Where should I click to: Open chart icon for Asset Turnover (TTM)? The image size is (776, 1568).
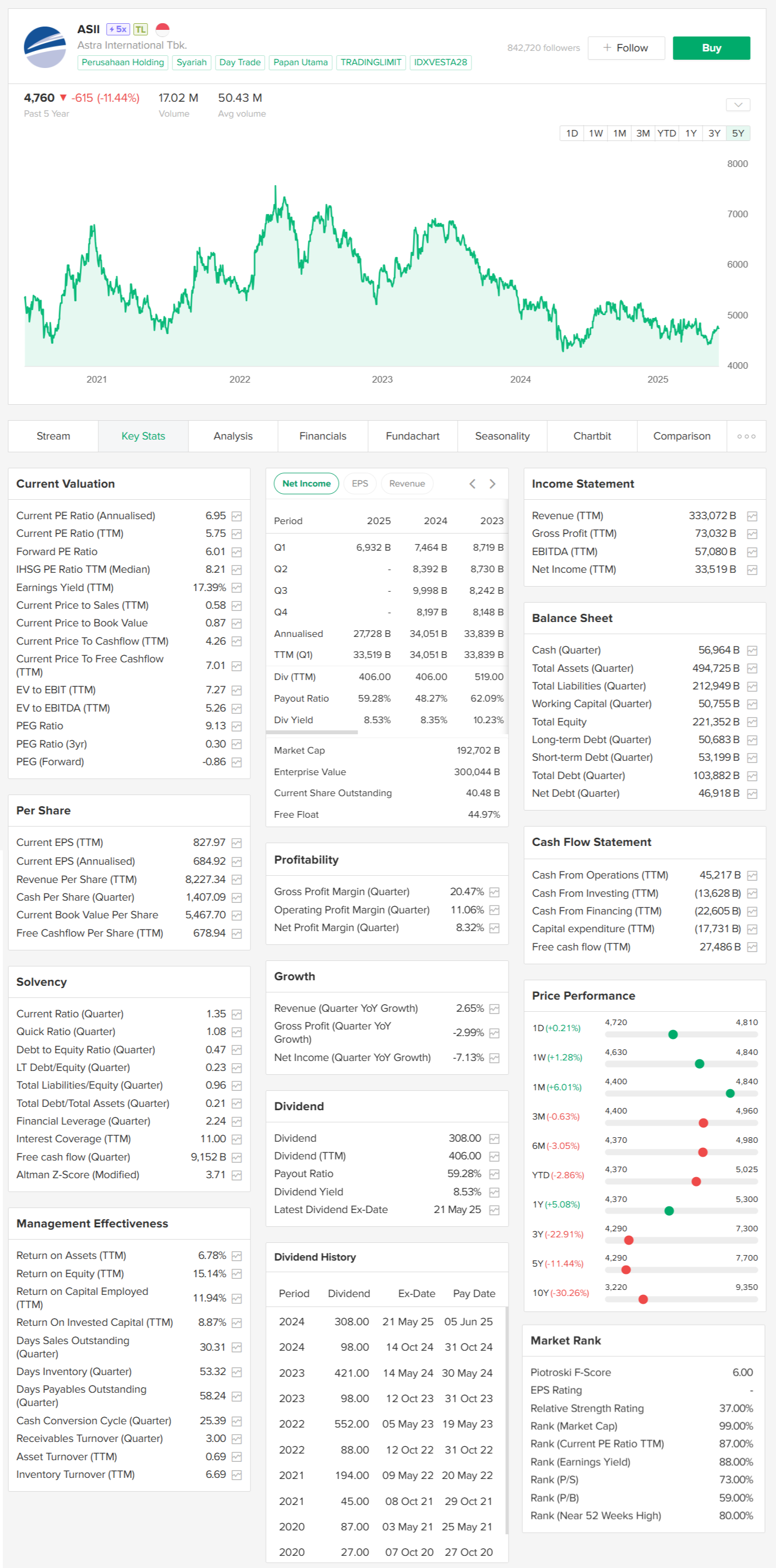tap(237, 1457)
